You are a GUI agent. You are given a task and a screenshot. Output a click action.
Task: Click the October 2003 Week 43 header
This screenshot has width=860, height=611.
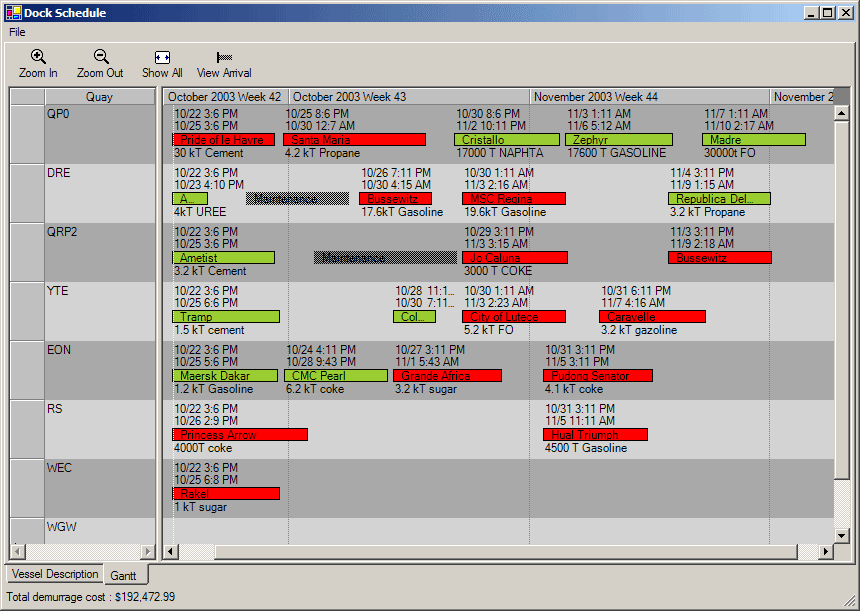click(409, 97)
